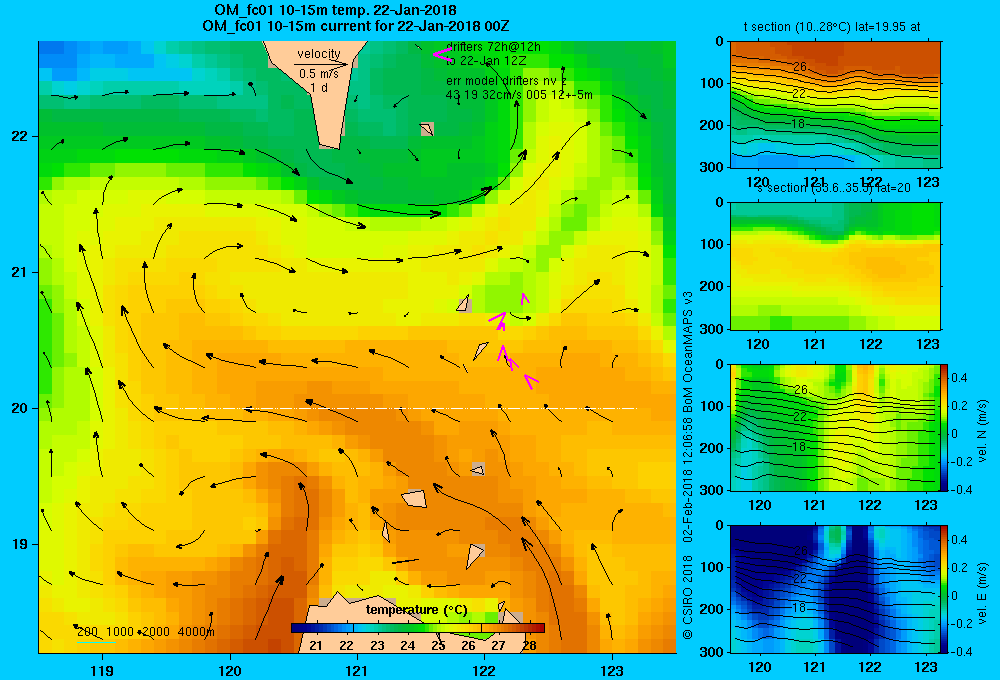This screenshot has width=1000, height=680.
Task: Click longitude label 120 below main map
Action: click(x=230, y=670)
